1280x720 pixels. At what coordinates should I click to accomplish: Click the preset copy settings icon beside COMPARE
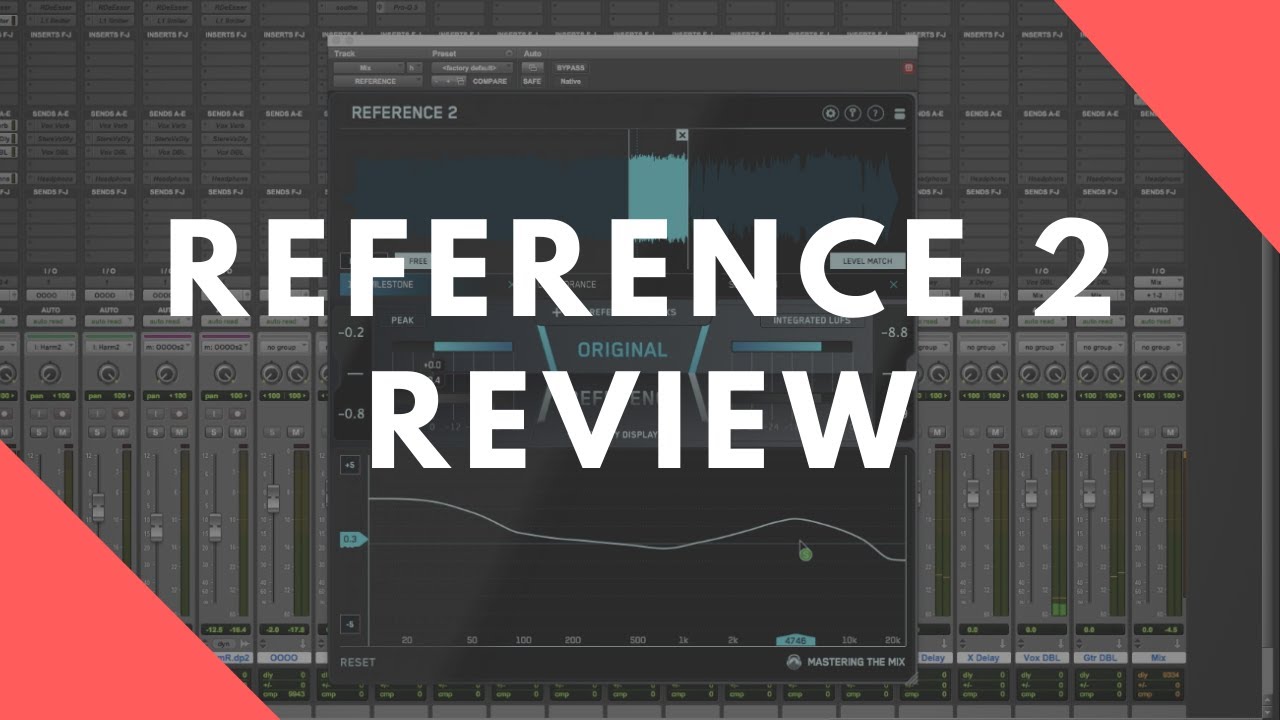click(461, 81)
